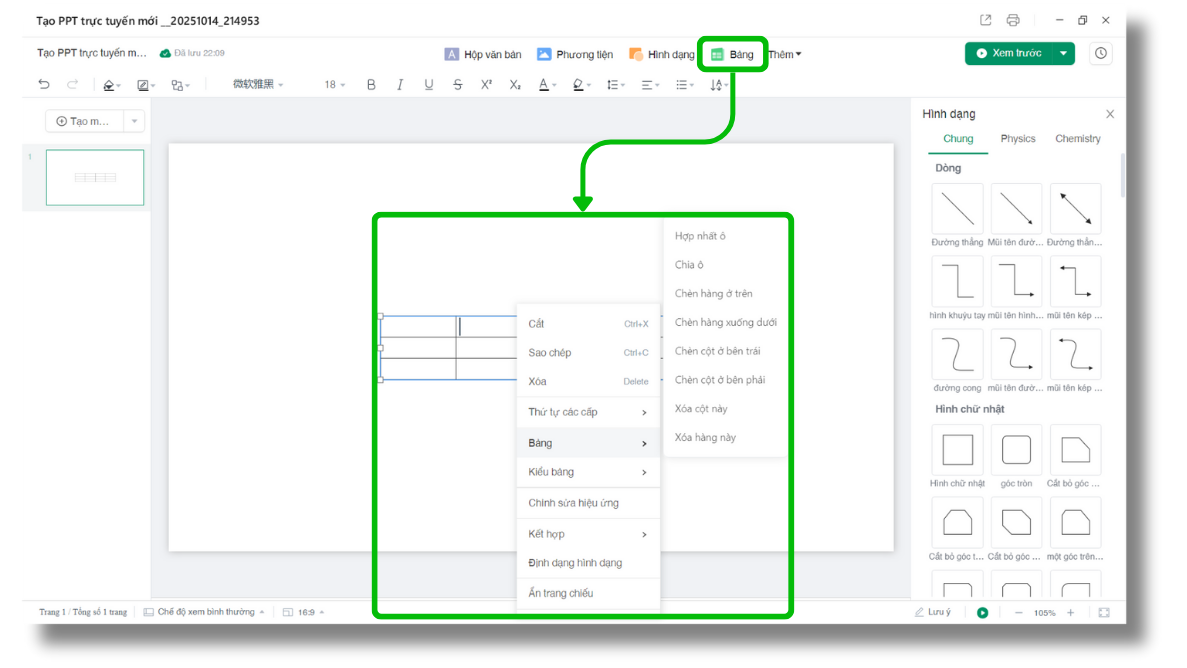The height and width of the screenshot is (668, 1187).
Task: Click the print icon in title bar
Action: pyautogui.click(x=1013, y=21)
